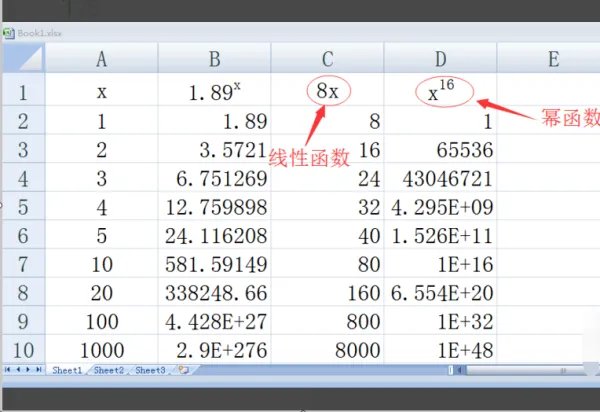Click cell B5 showing 12.759898

[214, 206]
